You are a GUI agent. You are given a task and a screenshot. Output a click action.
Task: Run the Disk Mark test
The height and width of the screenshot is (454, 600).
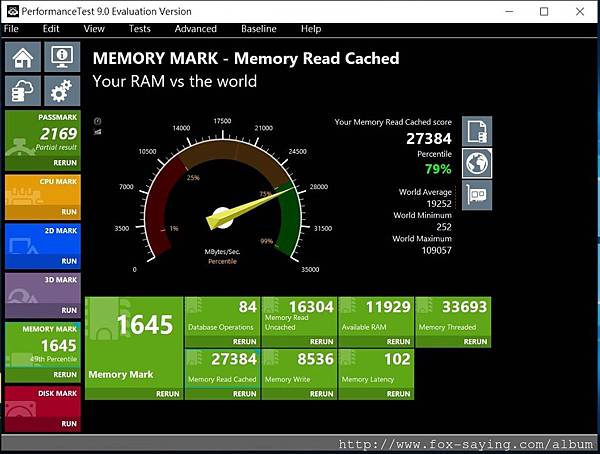[69, 424]
